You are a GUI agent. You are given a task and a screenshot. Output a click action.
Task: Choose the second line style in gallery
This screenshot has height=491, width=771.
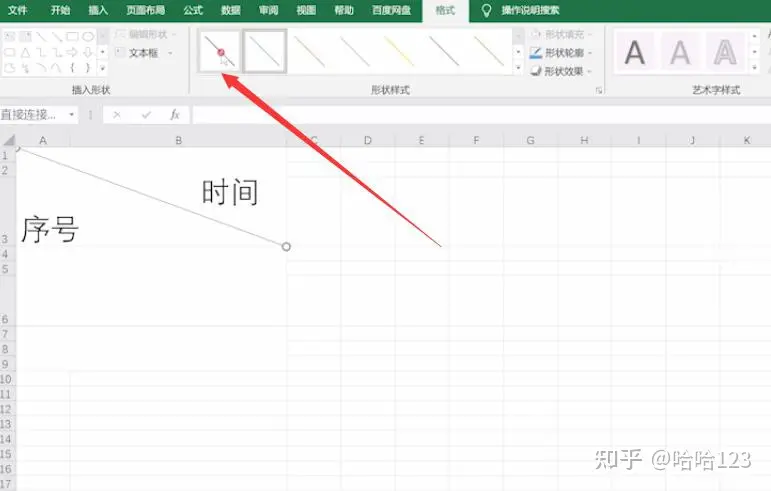pyautogui.click(x=265, y=51)
